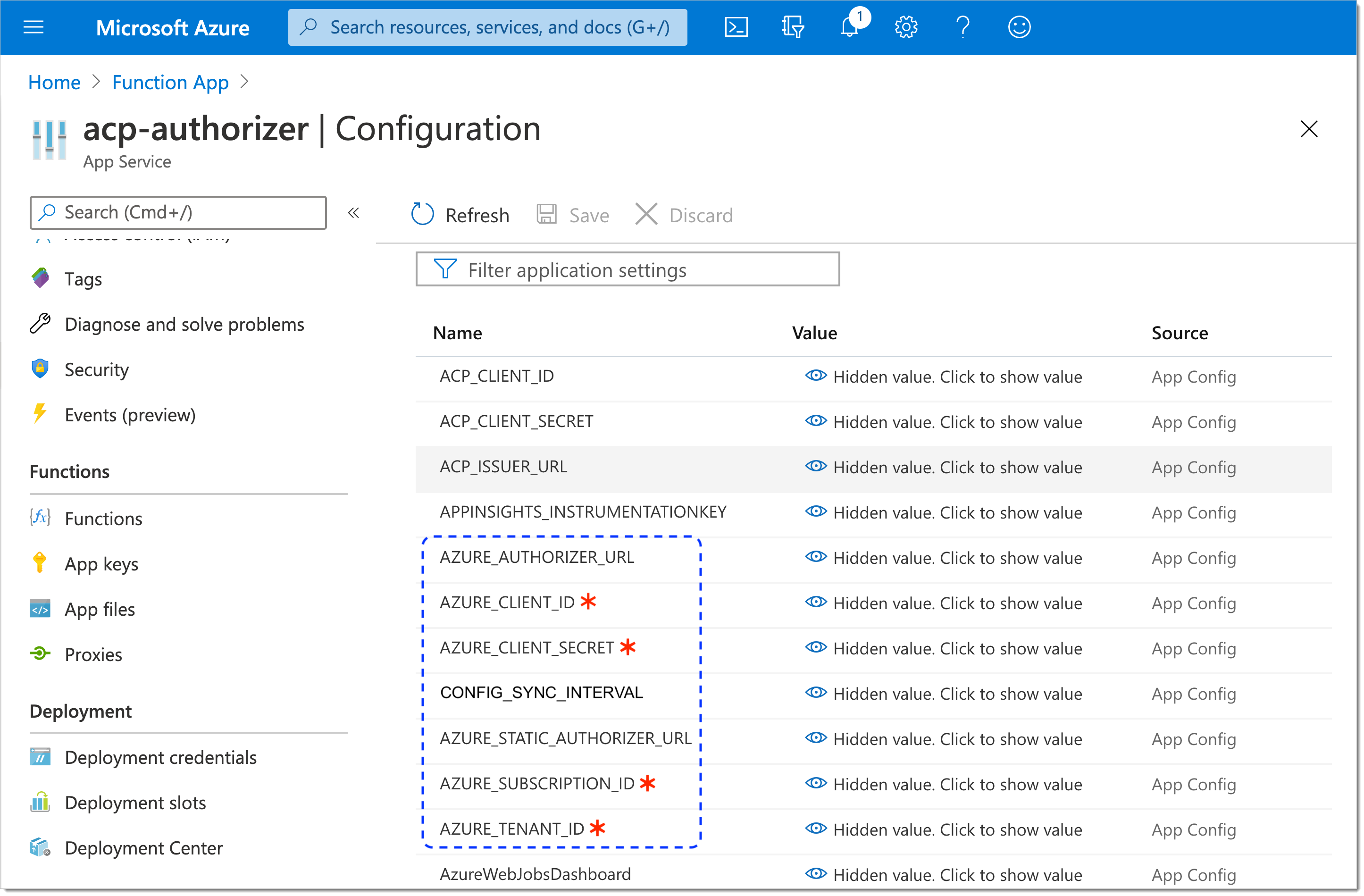Image resolution: width=1364 pixels, height=896 pixels.
Task: Go to Home breadcrumb link
Action: [x=54, y=82]
